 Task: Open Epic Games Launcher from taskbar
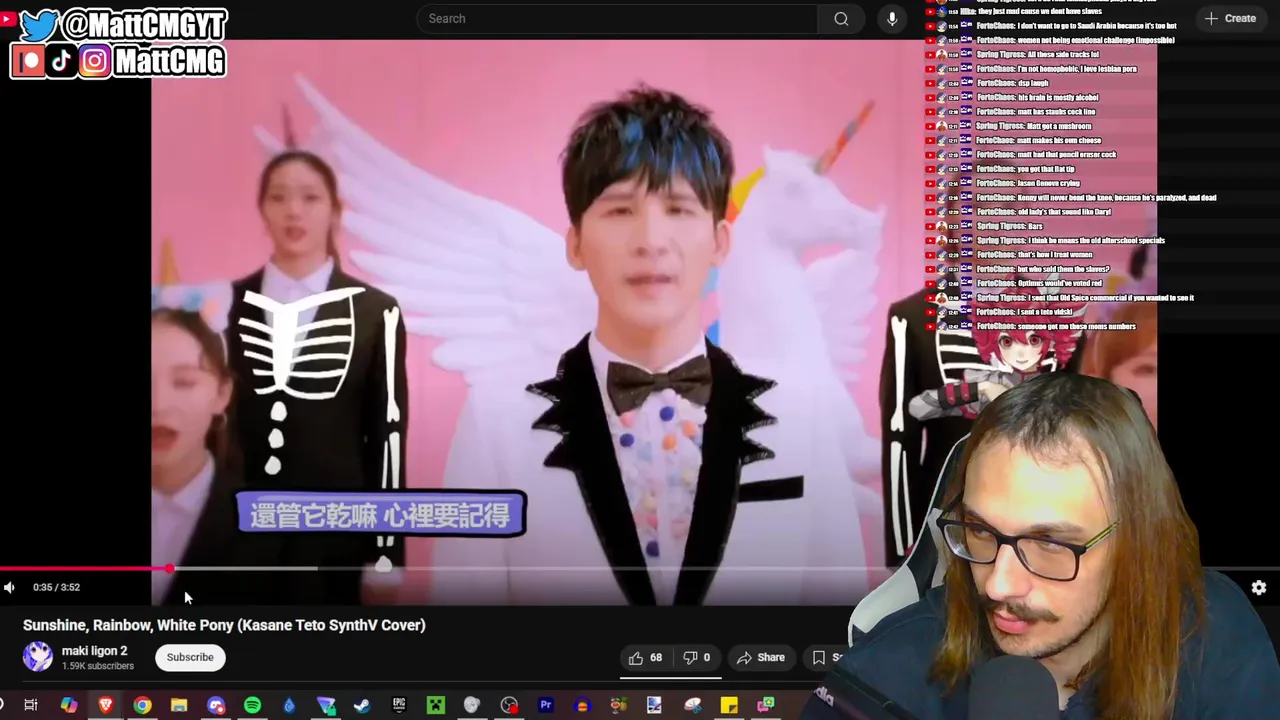coord(399,705)
